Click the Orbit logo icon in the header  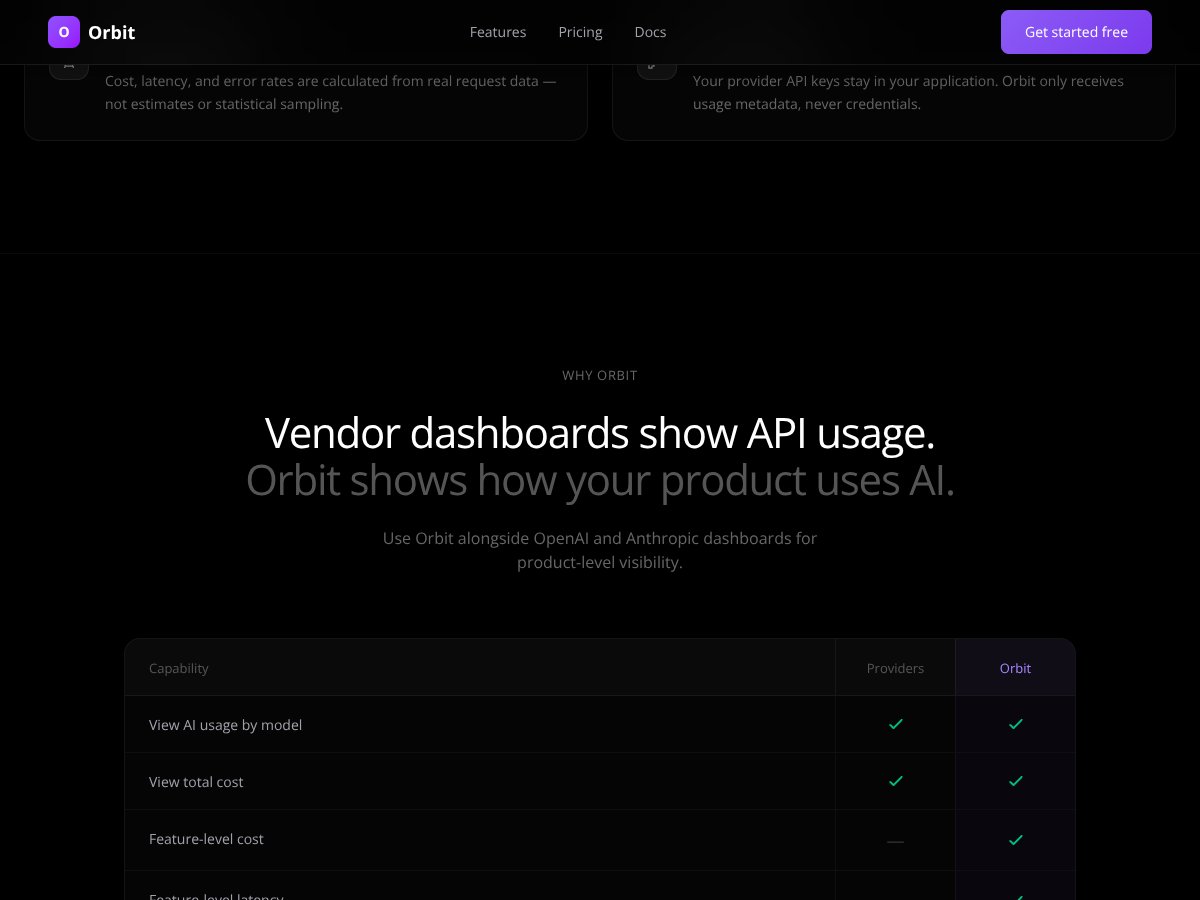click(x=64, y=32)
